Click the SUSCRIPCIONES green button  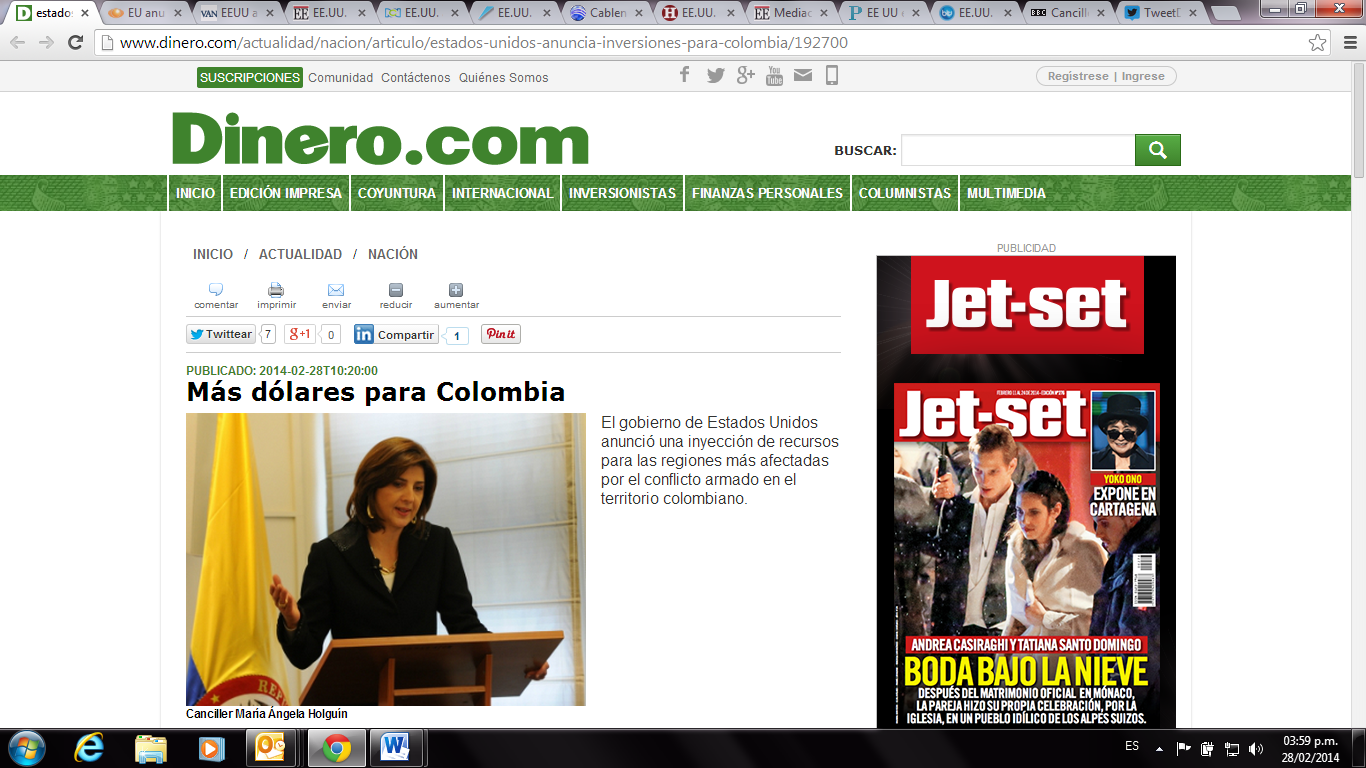tap(249, 77)
